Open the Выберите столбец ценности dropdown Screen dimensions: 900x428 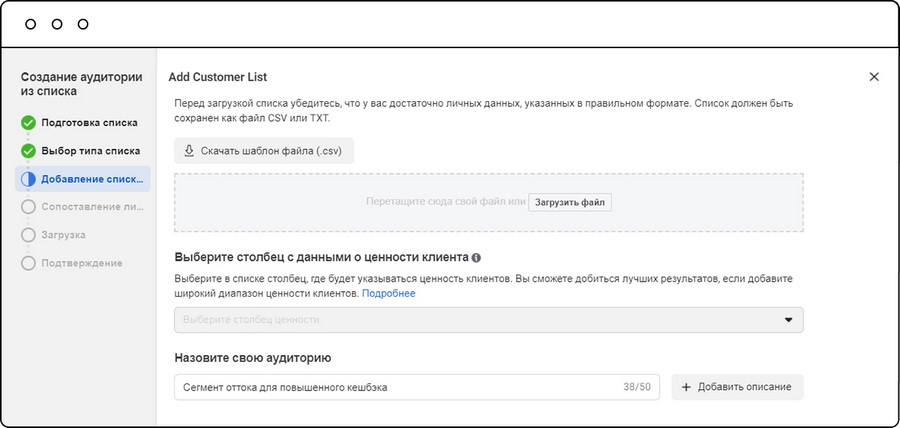click(x=488, y=320)
